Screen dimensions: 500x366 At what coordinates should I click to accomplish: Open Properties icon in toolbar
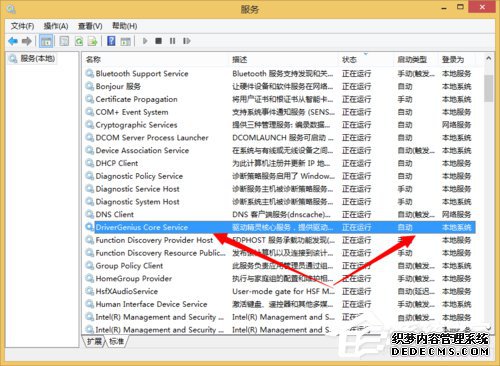click(64, 41)
